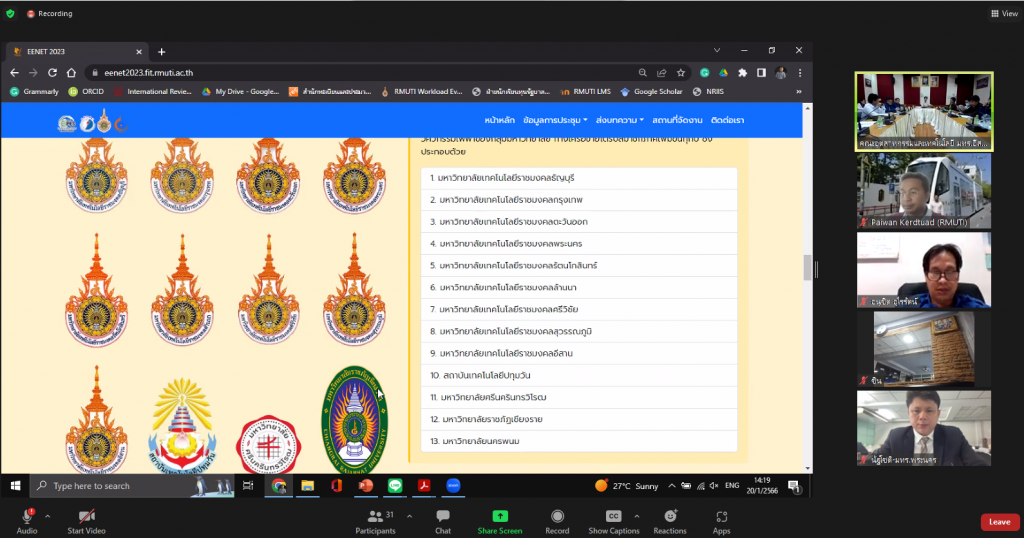The height and width of the screenshot is (538, 1024).
Task: Open the Reactions menu
Action: 669,516
